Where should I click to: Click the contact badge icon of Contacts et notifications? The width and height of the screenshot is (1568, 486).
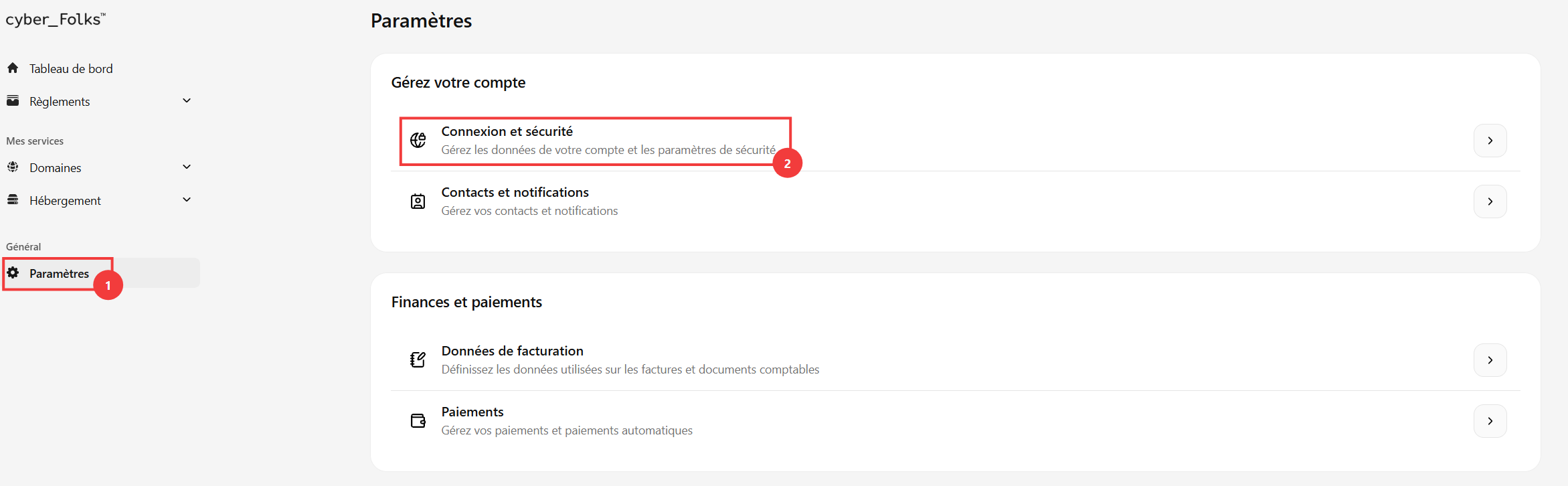pos(418,201)
